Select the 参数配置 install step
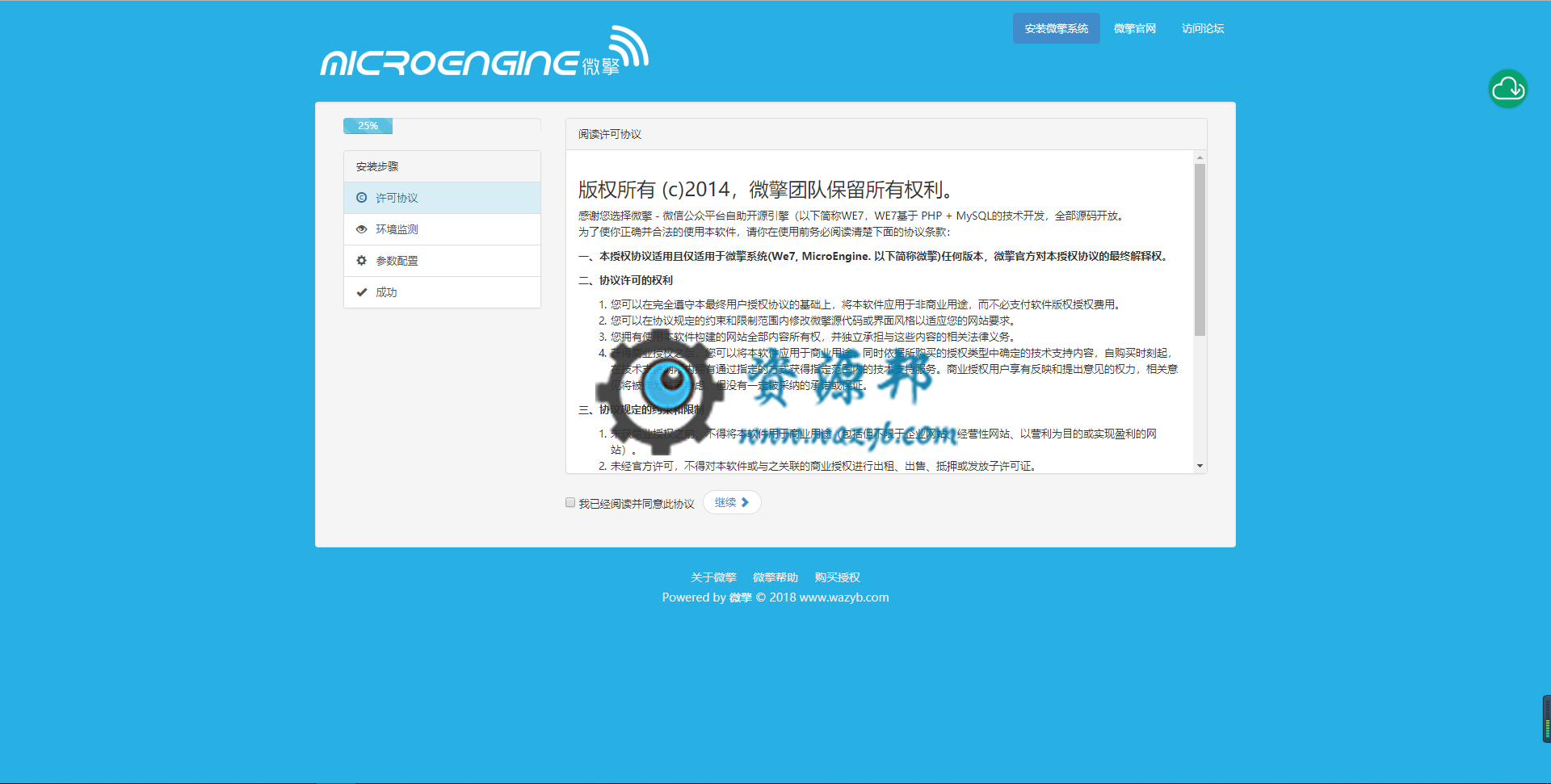This screenshot has height=784, width=1551. pyautogui.click(x=442, y=261)
